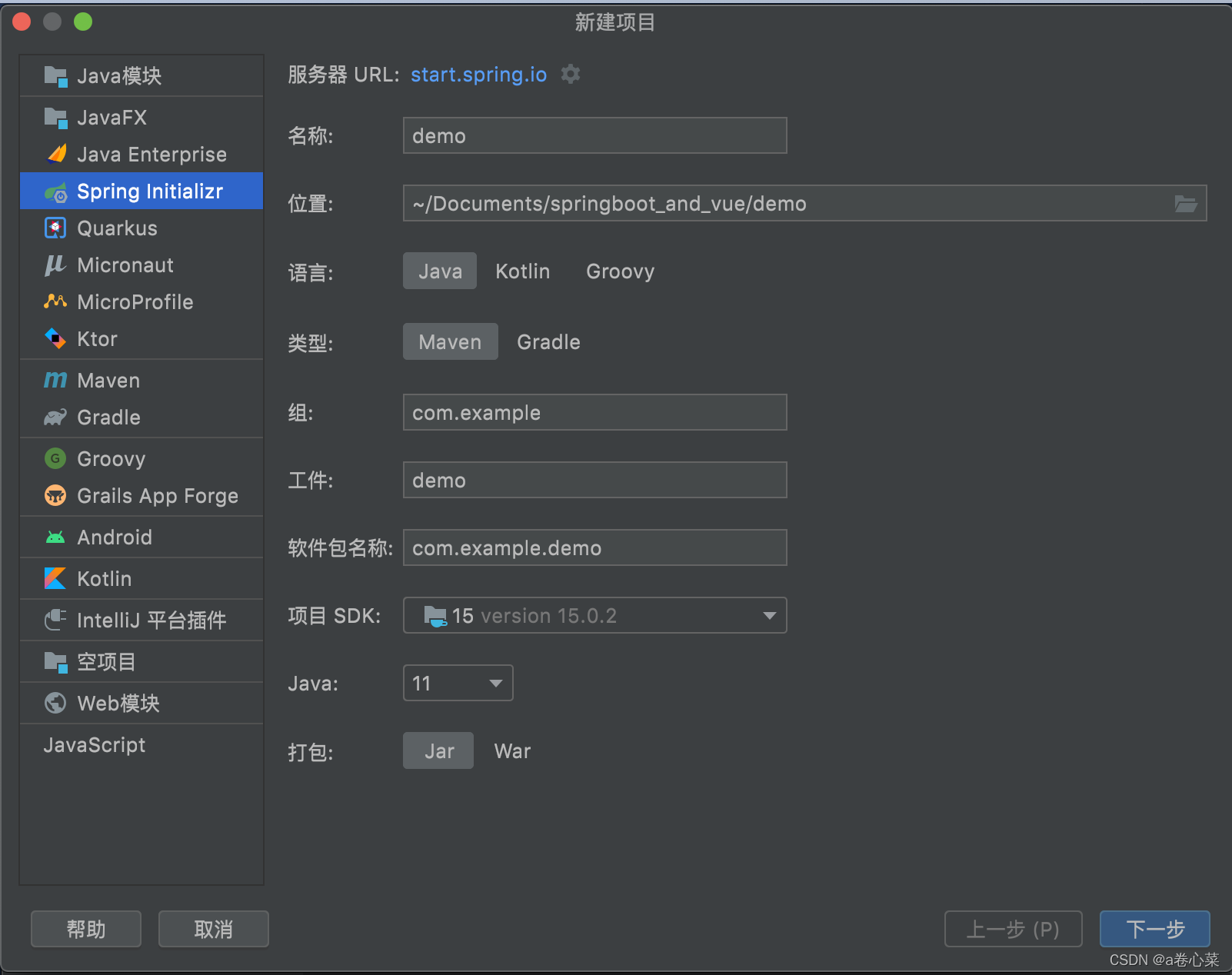Open the 项目 SDK dropdown arrow
The image size is (1232, 975).
coord(769,616)
